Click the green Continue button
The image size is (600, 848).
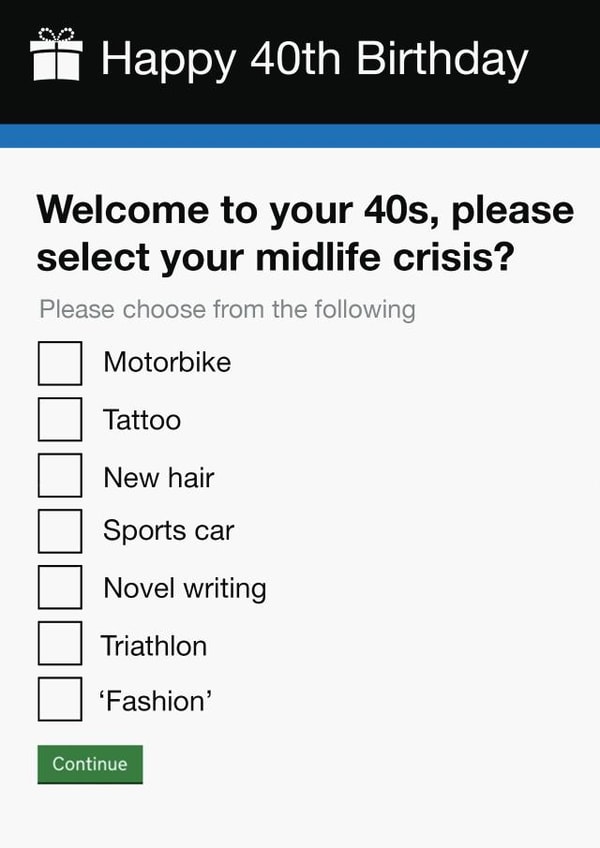(x=89, y=764)
